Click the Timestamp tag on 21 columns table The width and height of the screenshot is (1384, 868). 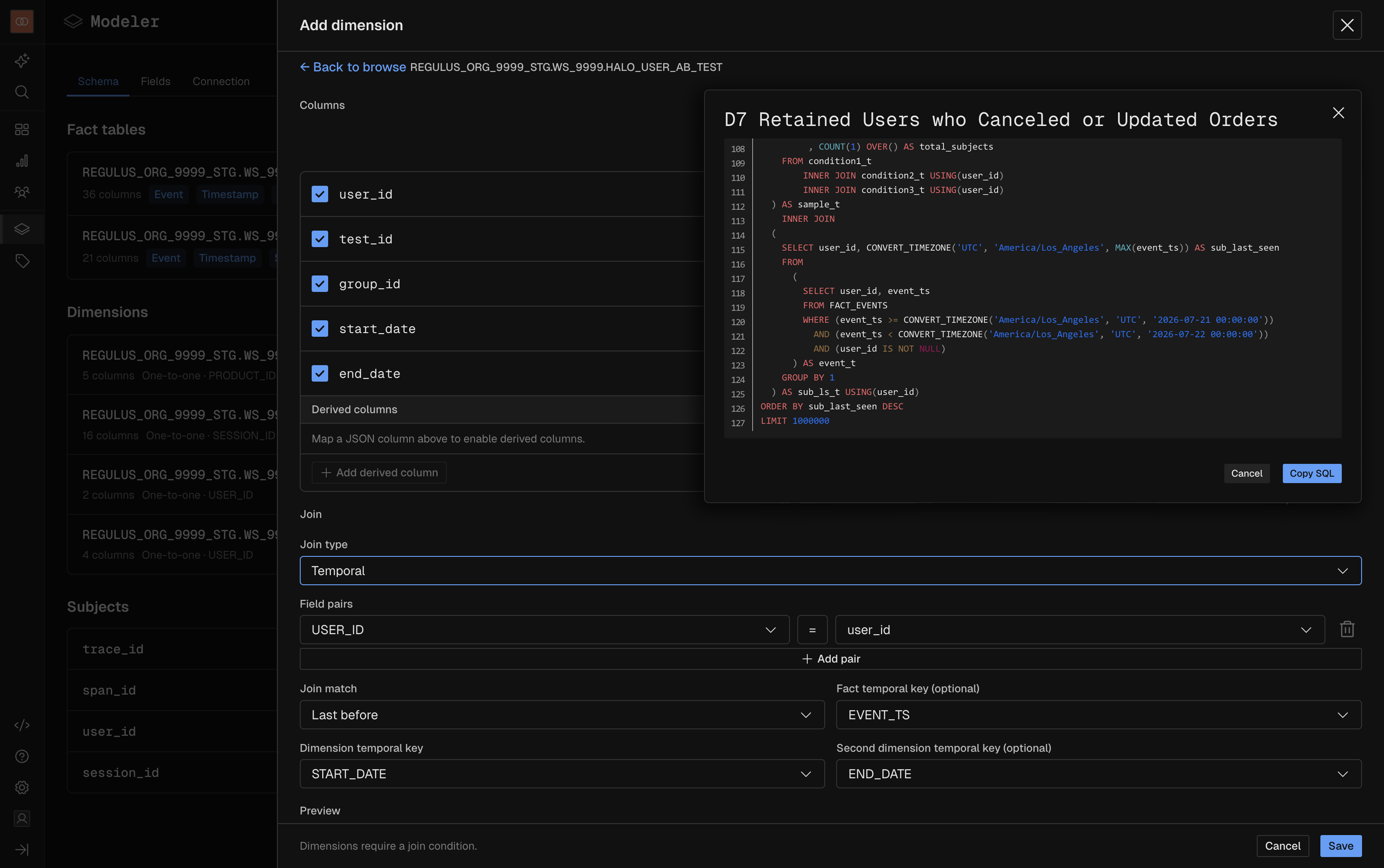pos(227,259)
